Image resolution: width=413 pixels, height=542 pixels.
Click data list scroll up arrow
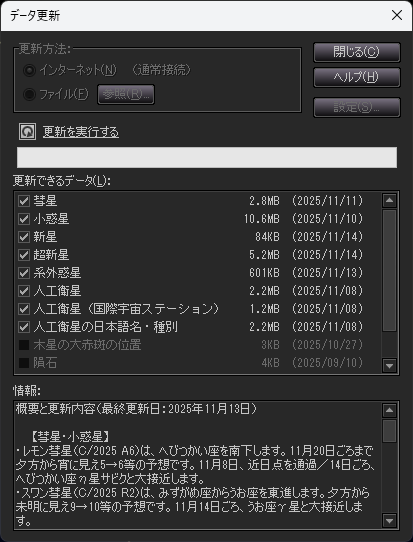pos(390,200)
